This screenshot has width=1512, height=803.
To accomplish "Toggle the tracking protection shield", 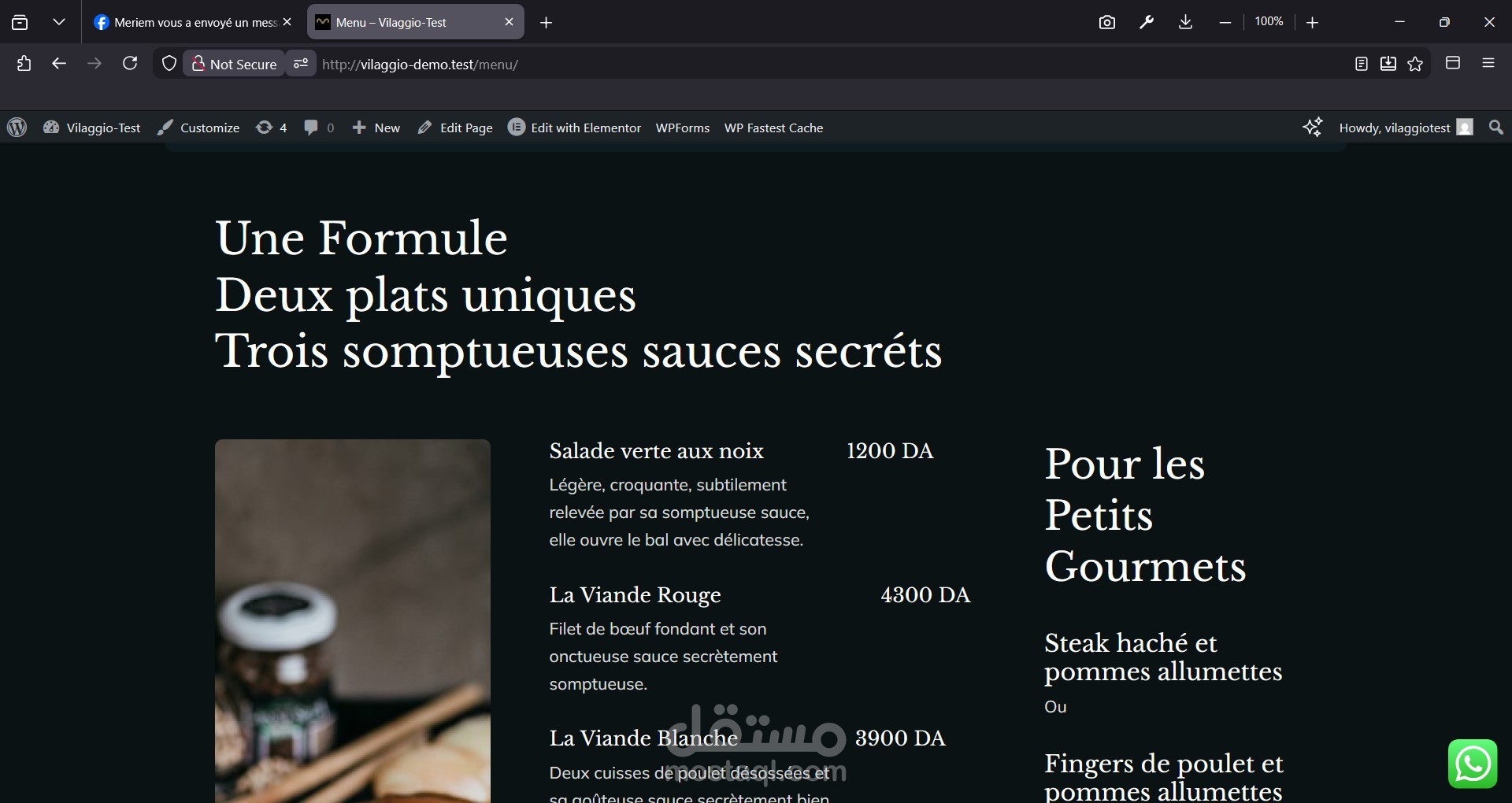I will [169, 64].
